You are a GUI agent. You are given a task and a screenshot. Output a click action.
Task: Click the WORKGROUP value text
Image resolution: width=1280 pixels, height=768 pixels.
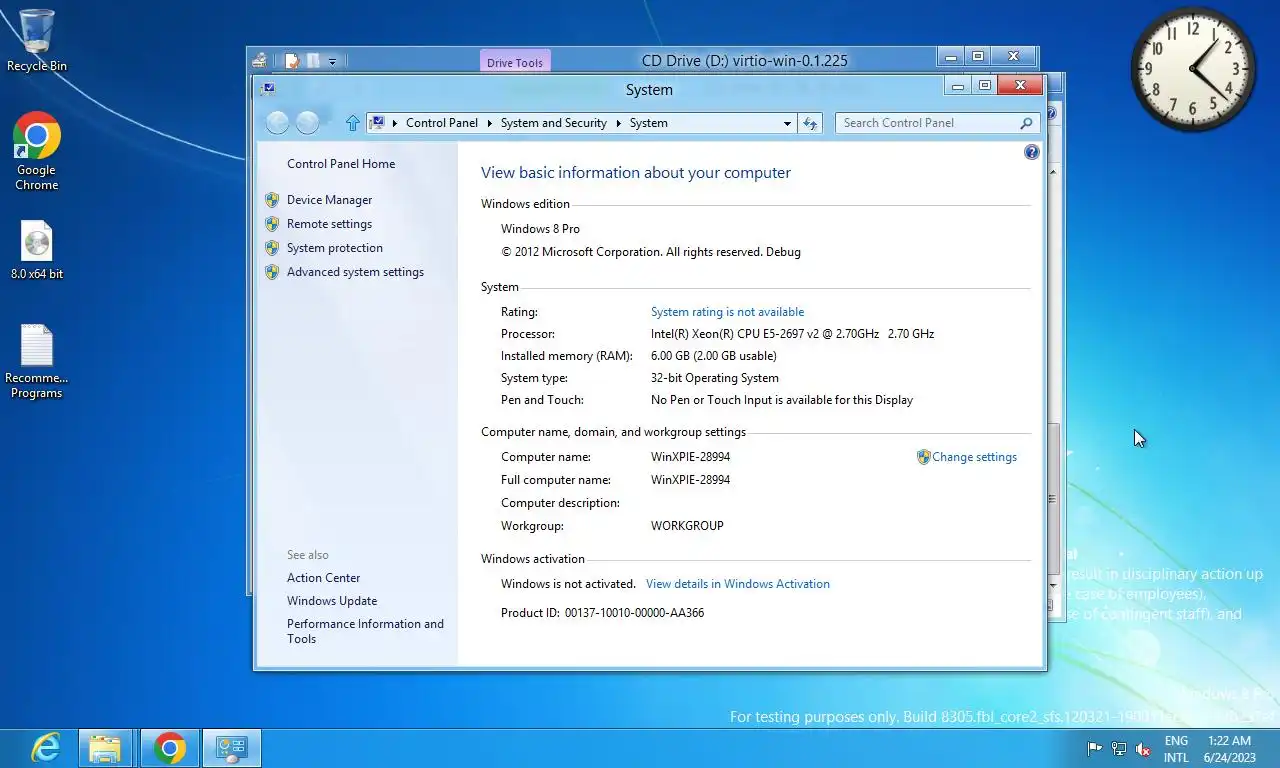click(x=687, y=526)
